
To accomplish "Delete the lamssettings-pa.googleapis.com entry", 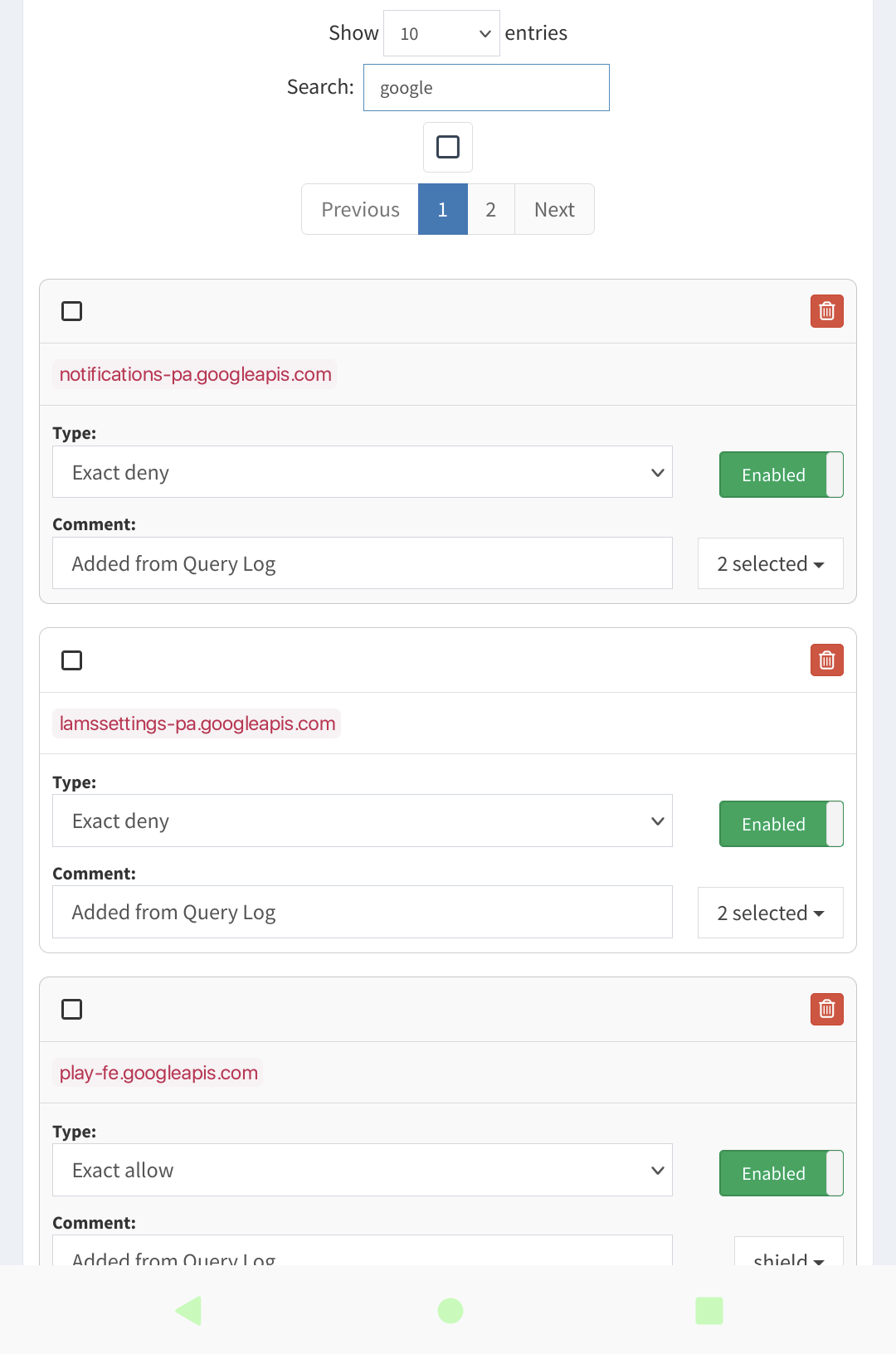I will point(826,660).
